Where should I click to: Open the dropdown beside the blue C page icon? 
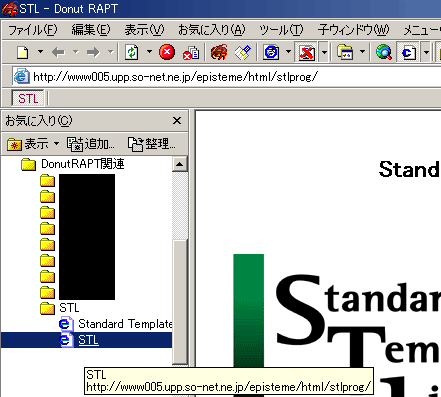point(426,52)
